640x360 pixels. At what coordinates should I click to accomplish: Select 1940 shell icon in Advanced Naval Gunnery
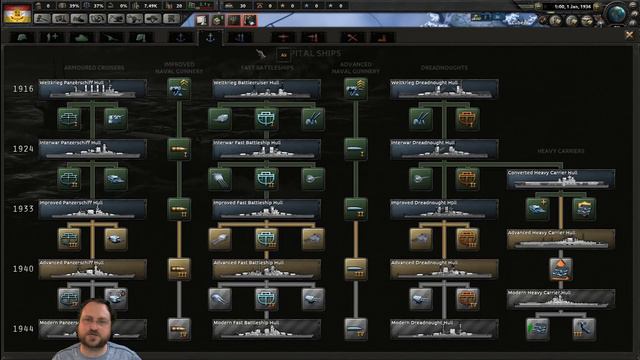point(356,269)
